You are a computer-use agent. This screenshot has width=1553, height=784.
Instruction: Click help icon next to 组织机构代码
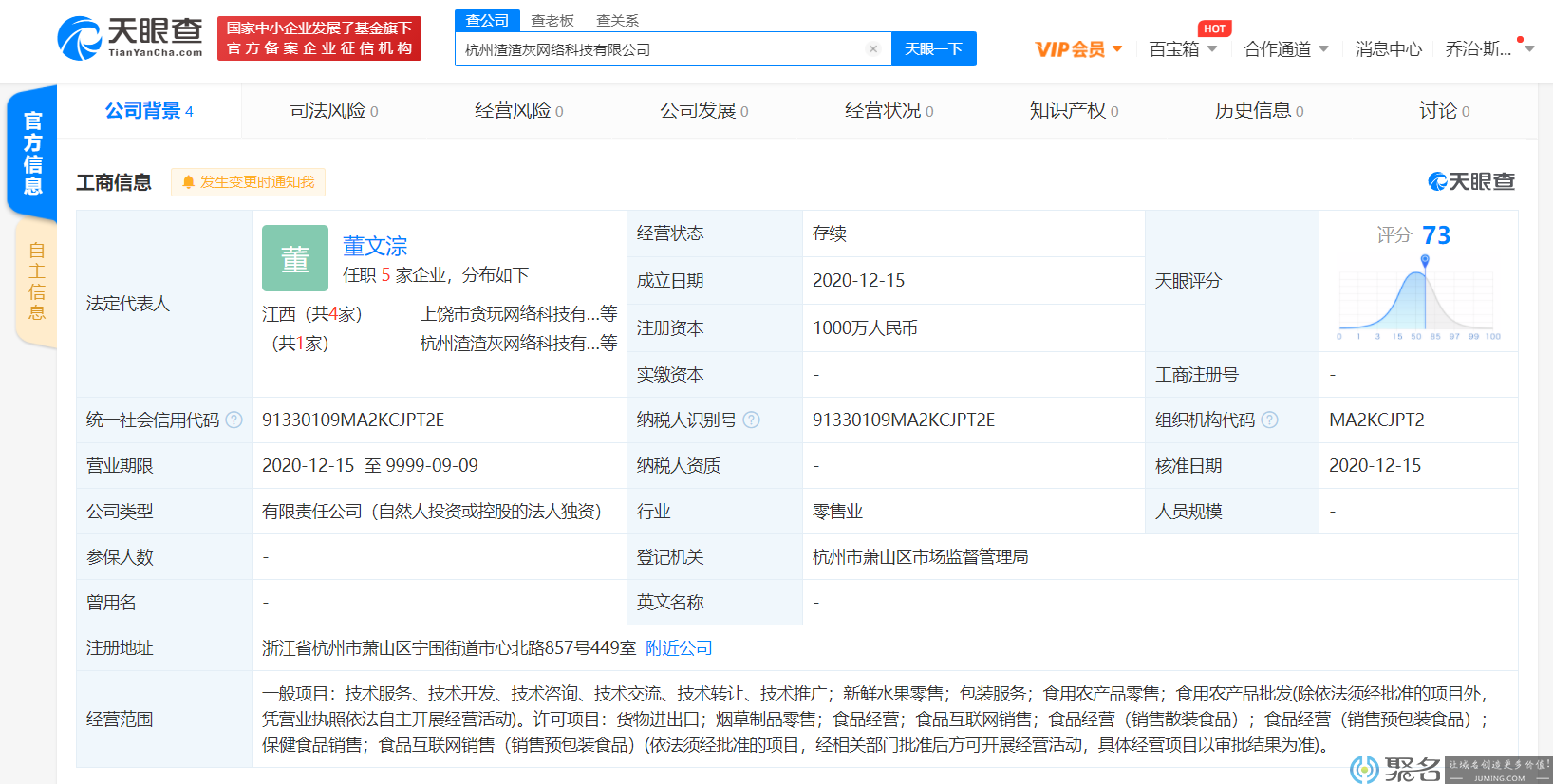[x=1269, y=420]
